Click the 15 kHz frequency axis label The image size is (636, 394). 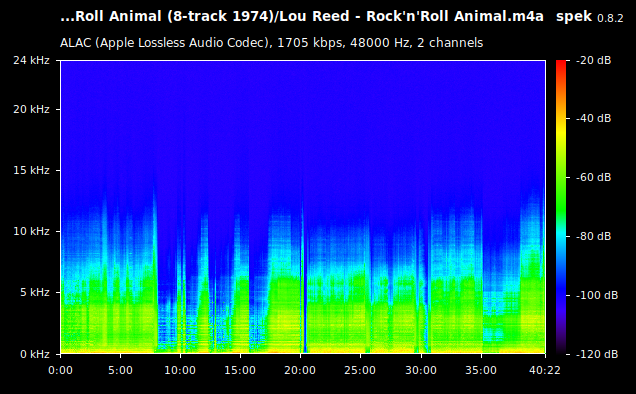[x=31, y=170]
